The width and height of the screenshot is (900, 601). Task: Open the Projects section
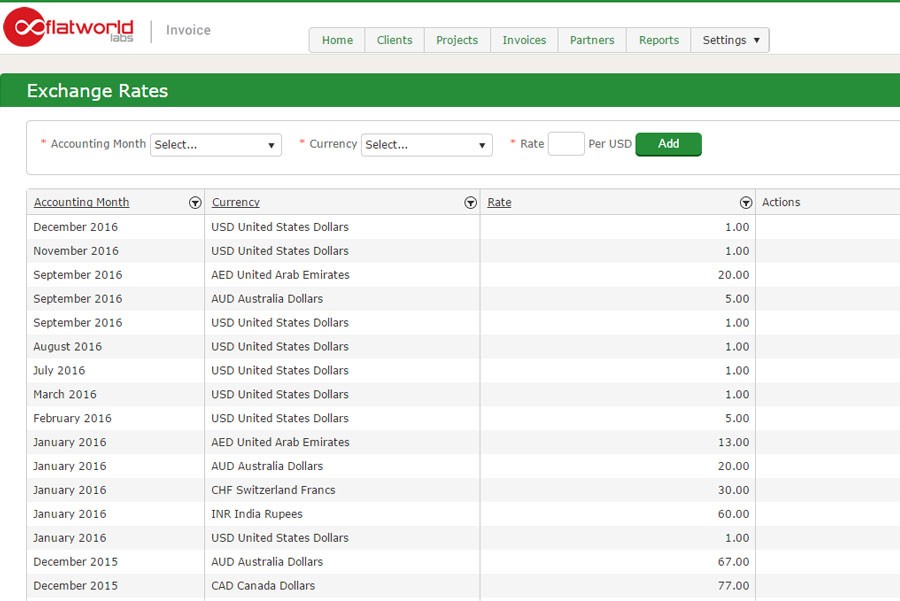(x=457, y=40)
